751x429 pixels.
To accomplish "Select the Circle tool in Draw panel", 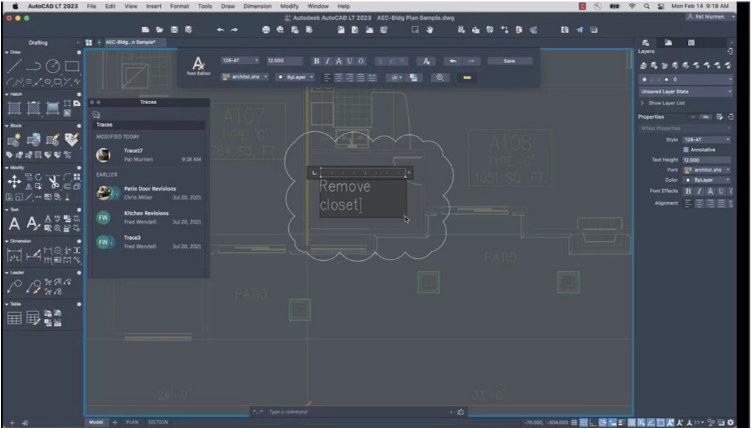I will coord(54,66).
